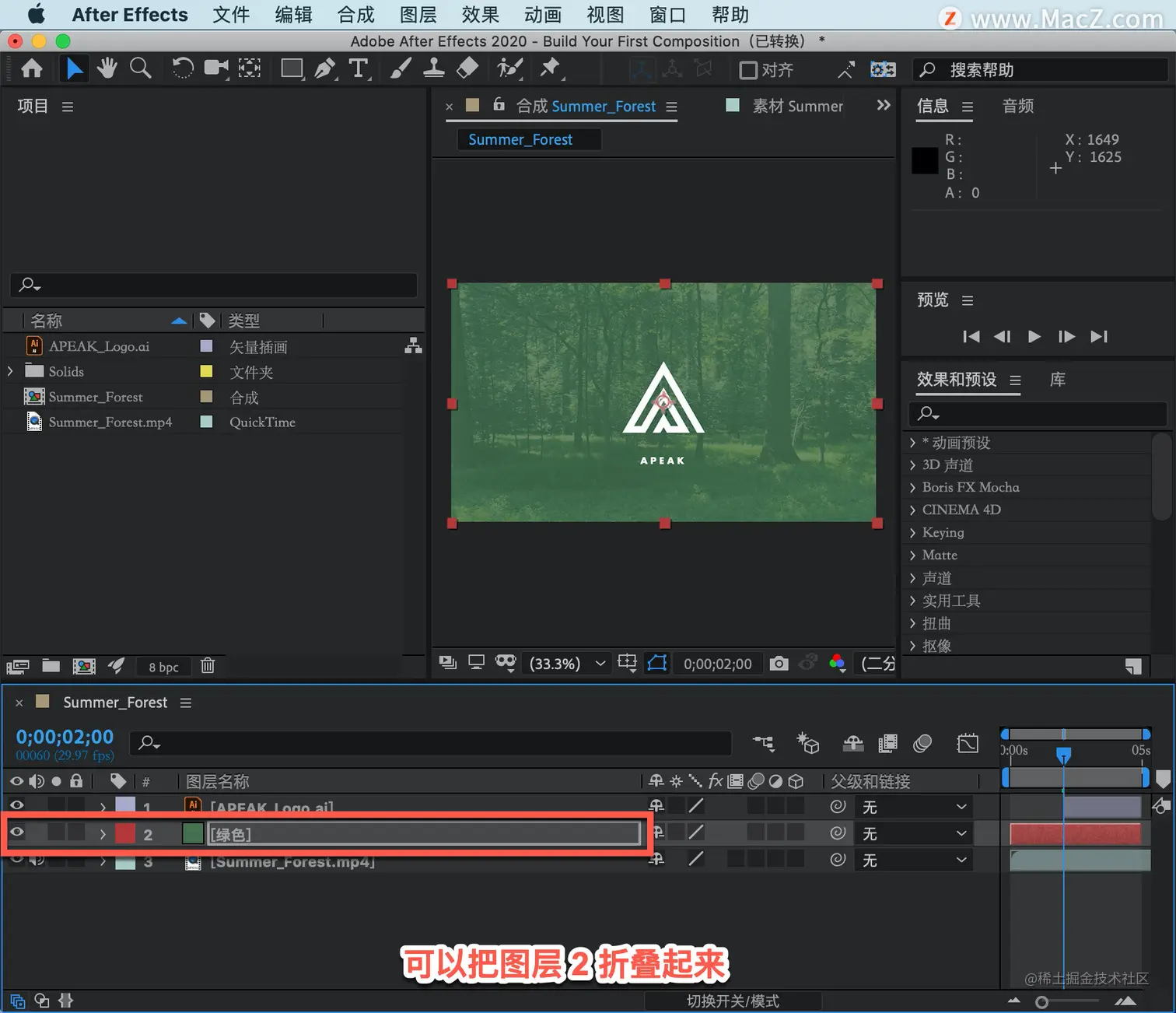This screenshot has width=1176, height=1013.
Task: Play the preview
Action: [1034, 336]
